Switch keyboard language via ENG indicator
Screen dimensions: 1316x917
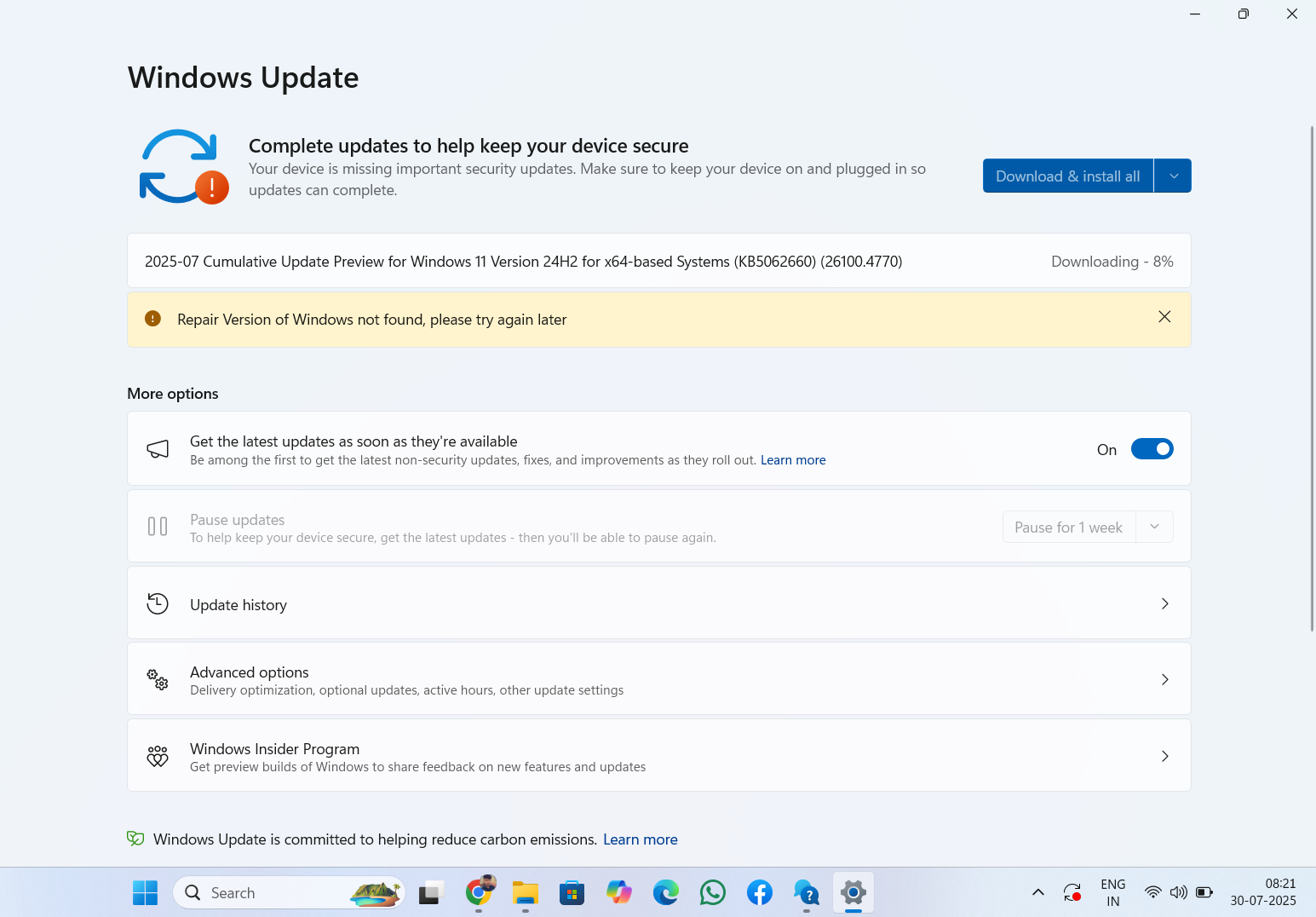click(x=1112, y=892)
